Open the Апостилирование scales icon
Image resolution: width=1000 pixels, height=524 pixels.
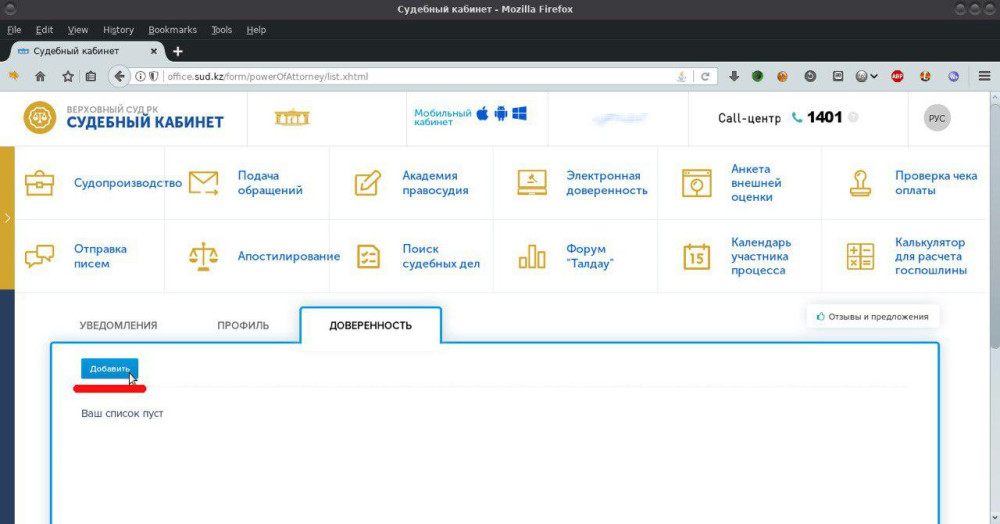pos(204,256)
